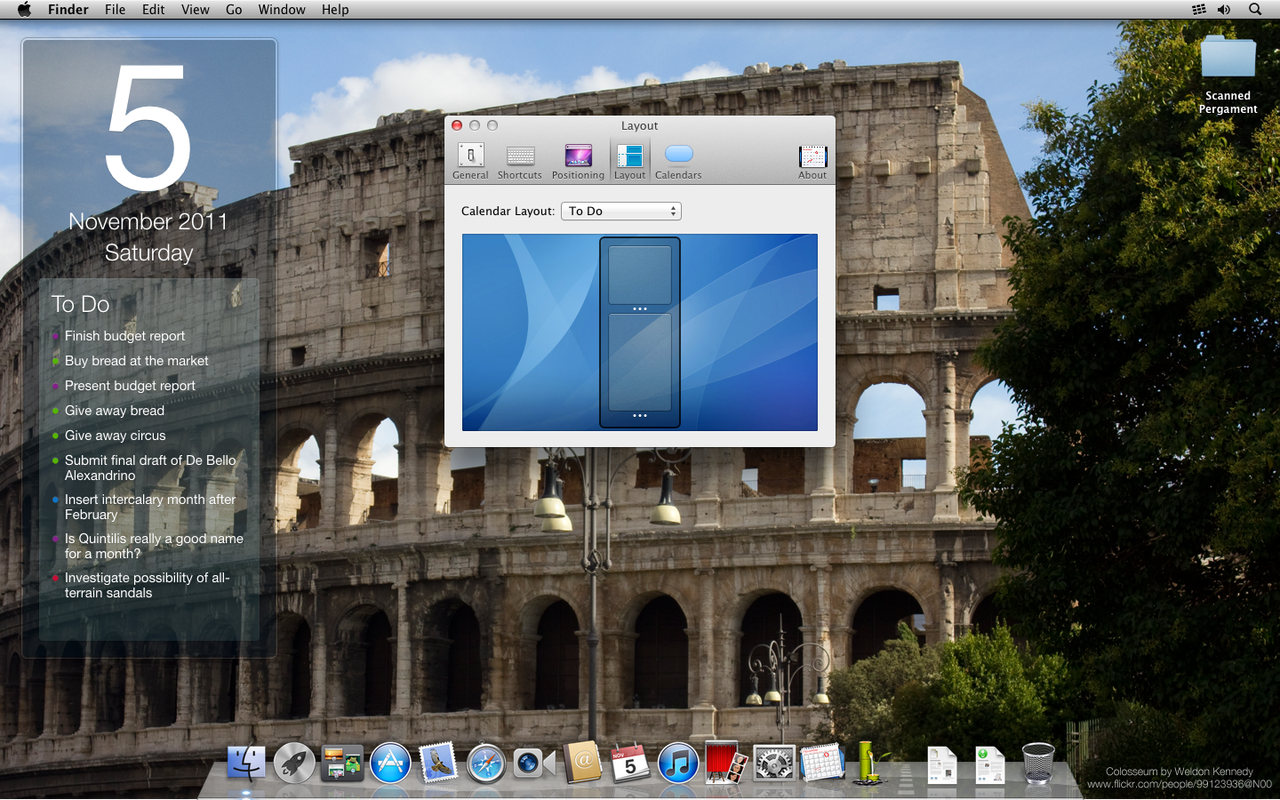Open Safari from the Dock
Screen dimensions: 1280x800
click(x=486, y=763)
